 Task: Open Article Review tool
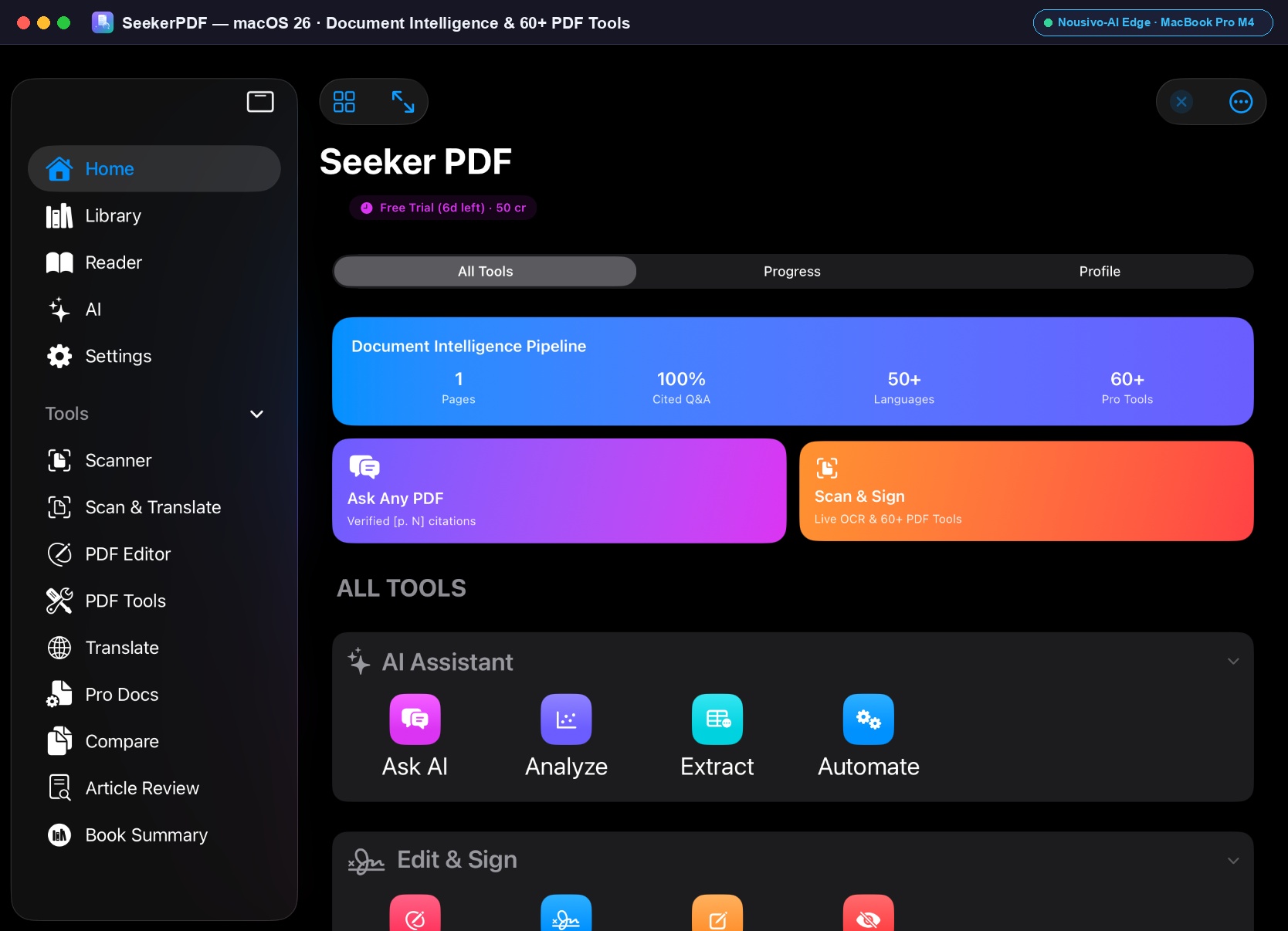coord(154,788)
